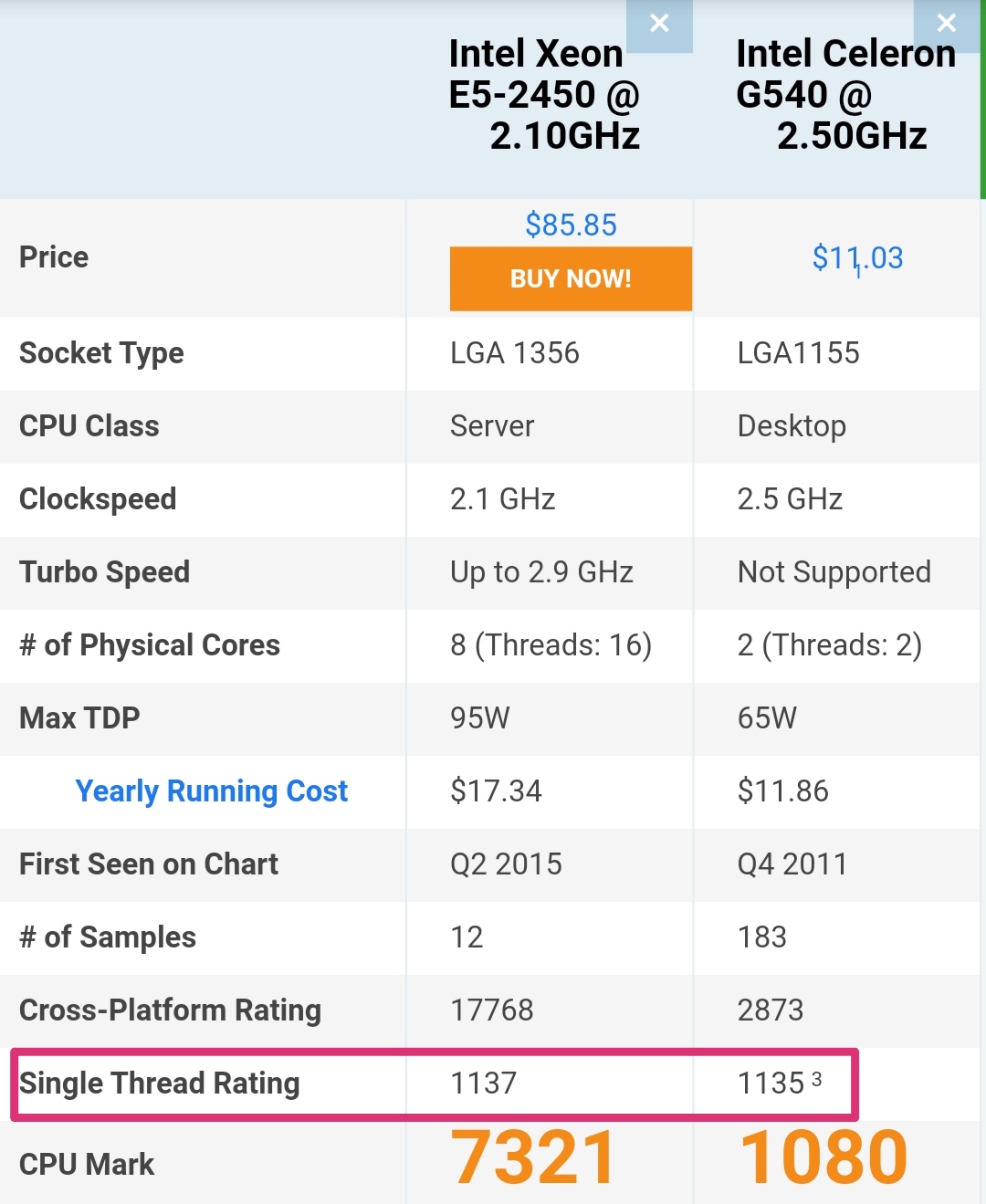This screenshot has height=1204, width=986.
Task: Select the 183 samples value
Action: point(762,937)
